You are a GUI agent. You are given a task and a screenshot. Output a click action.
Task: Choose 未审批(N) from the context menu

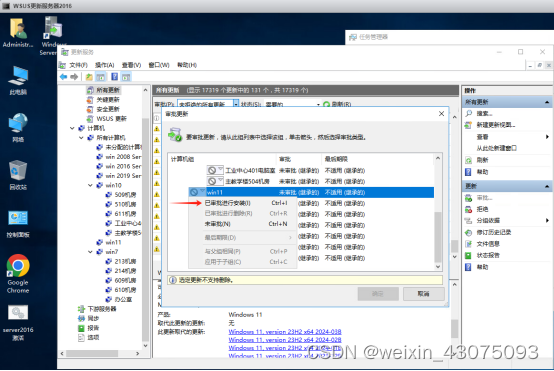click(x=243, y=224)
